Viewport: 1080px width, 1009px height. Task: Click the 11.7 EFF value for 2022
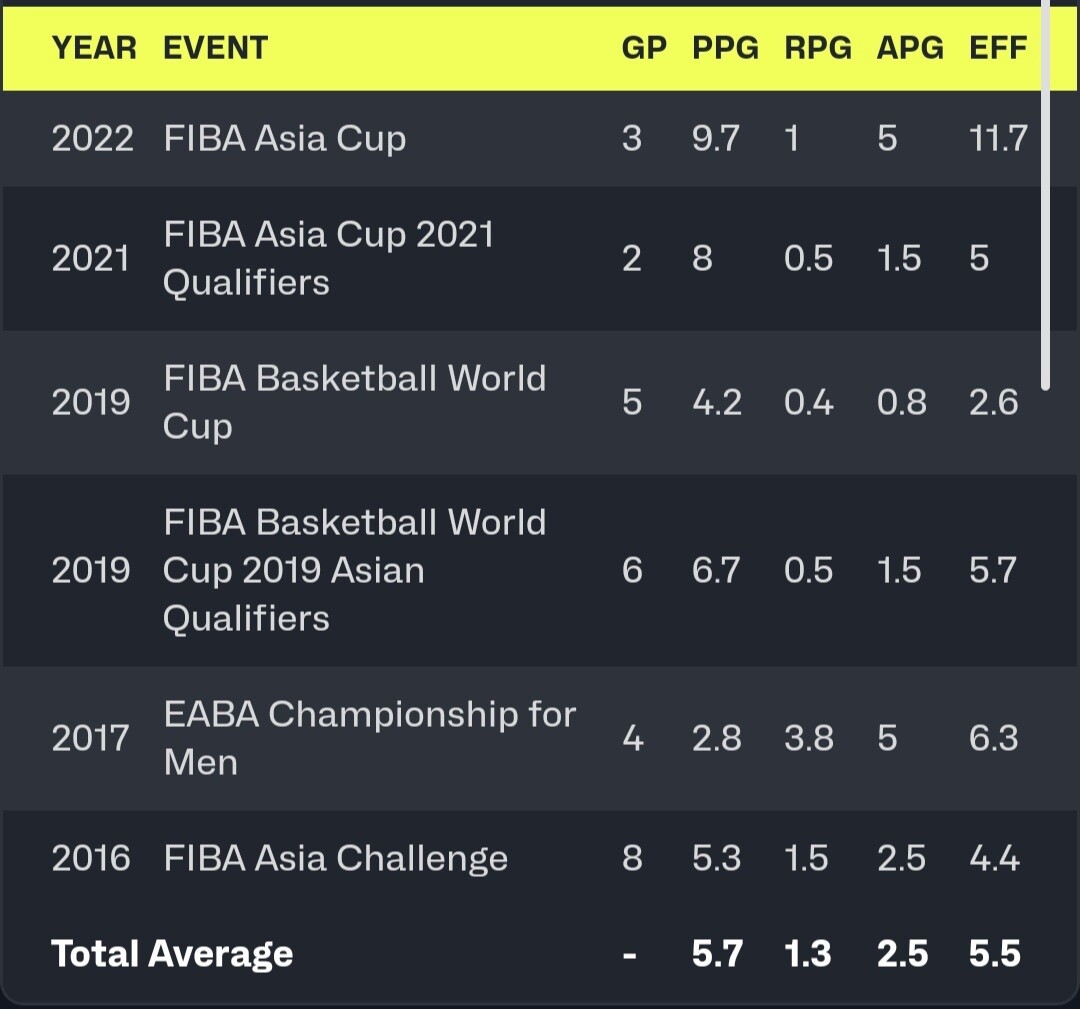point(997,138)
